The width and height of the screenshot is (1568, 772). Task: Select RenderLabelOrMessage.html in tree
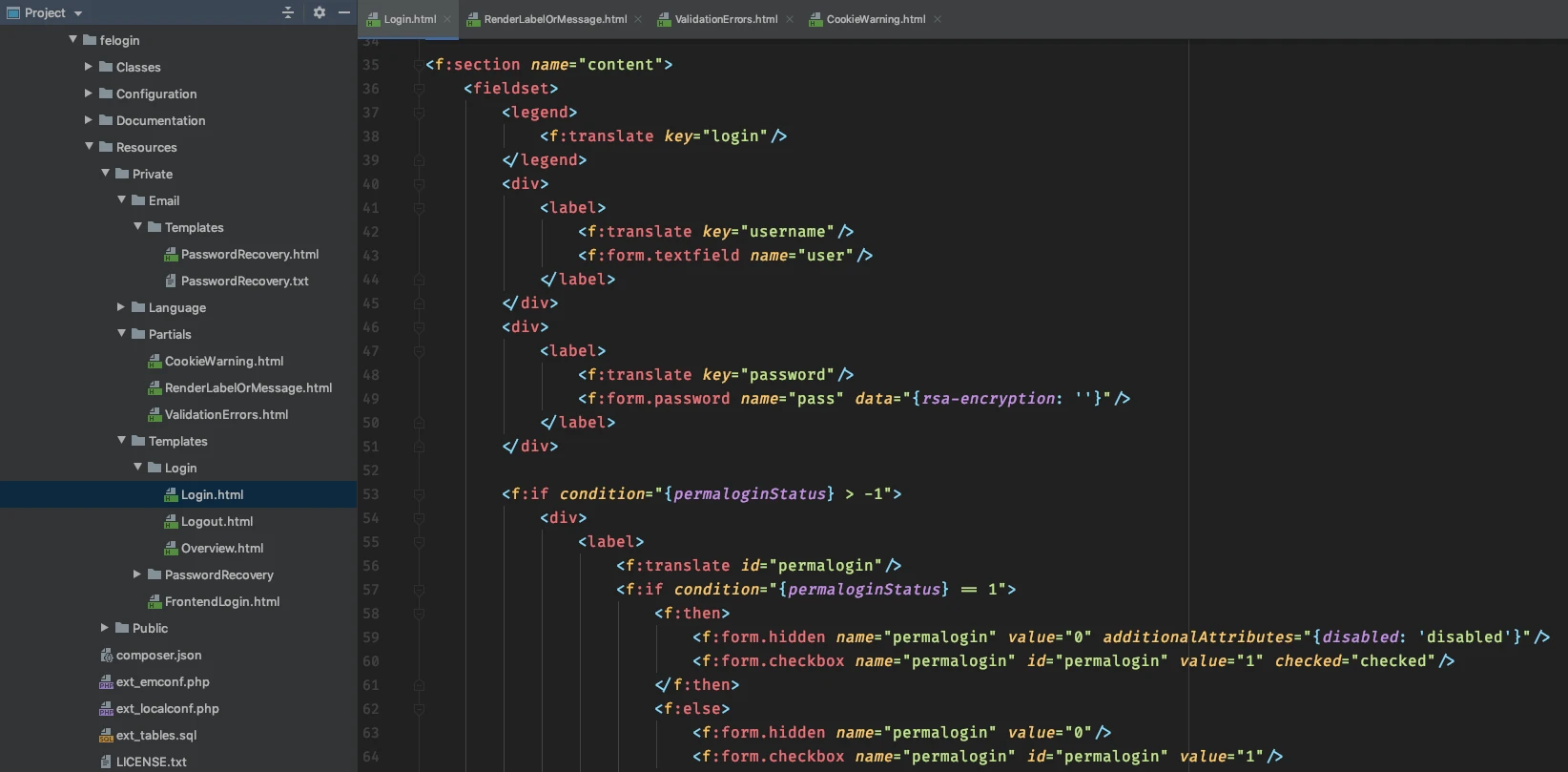248,387
